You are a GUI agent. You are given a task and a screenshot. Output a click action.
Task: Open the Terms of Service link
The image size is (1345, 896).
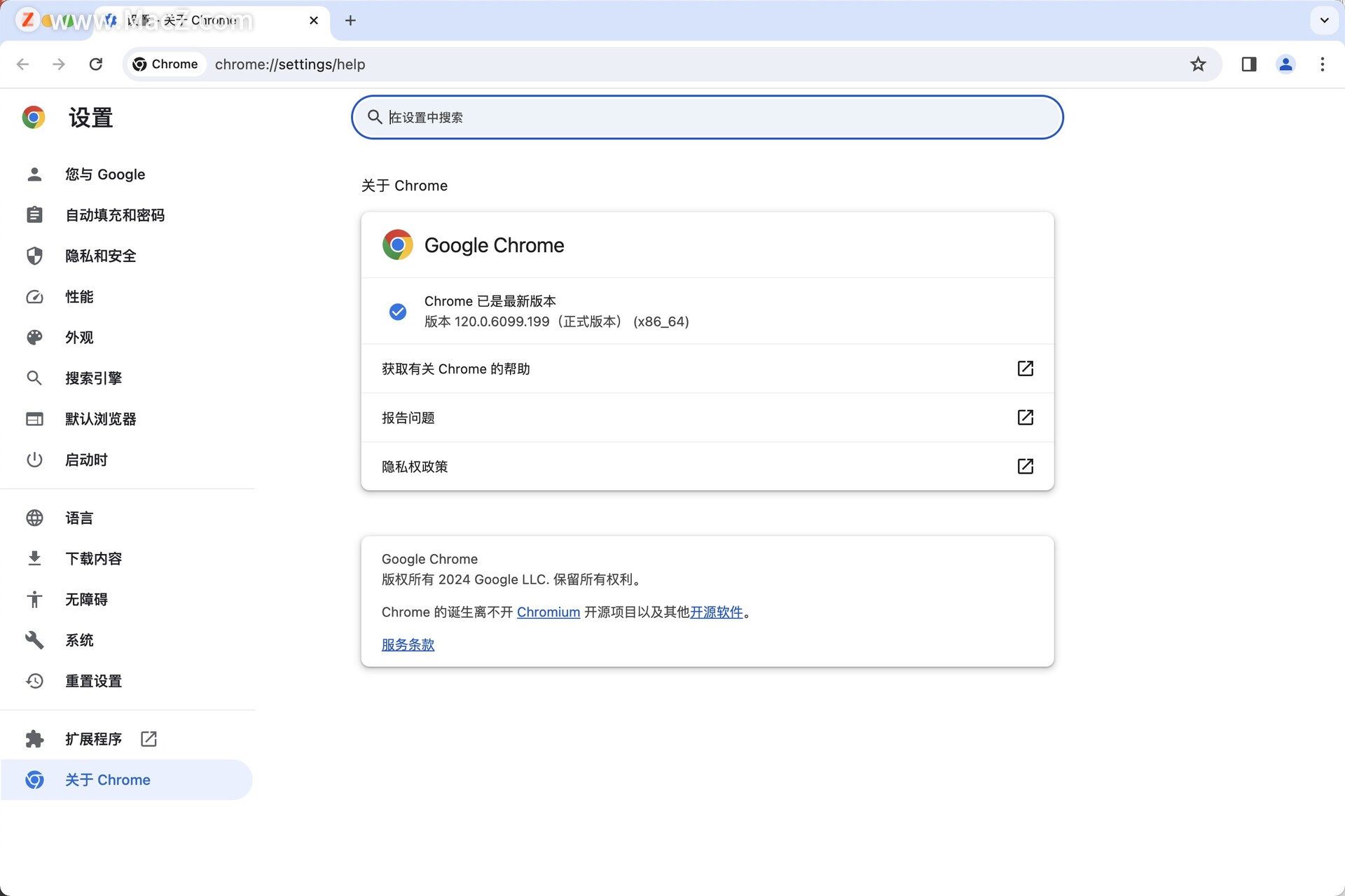[408, 645]
